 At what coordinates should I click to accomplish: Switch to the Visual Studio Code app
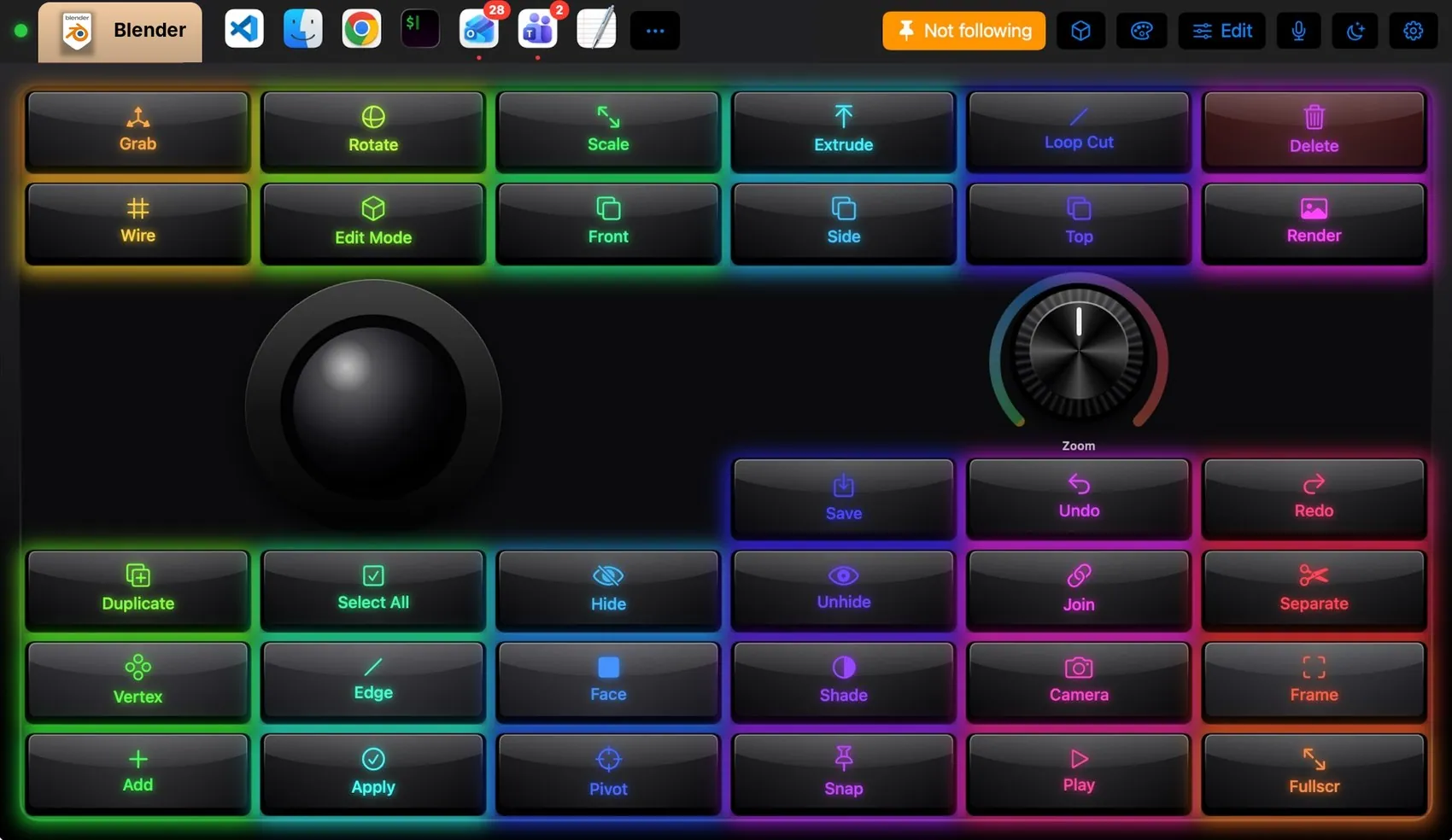[x=244, y=29]
